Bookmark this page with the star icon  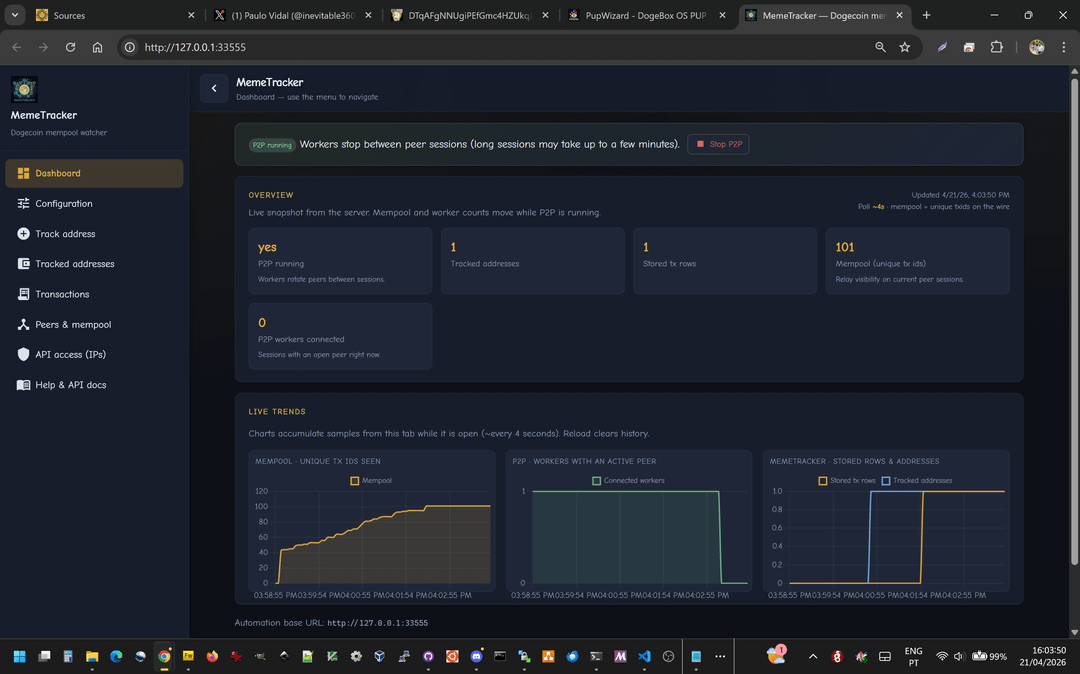tap(905, 47)
